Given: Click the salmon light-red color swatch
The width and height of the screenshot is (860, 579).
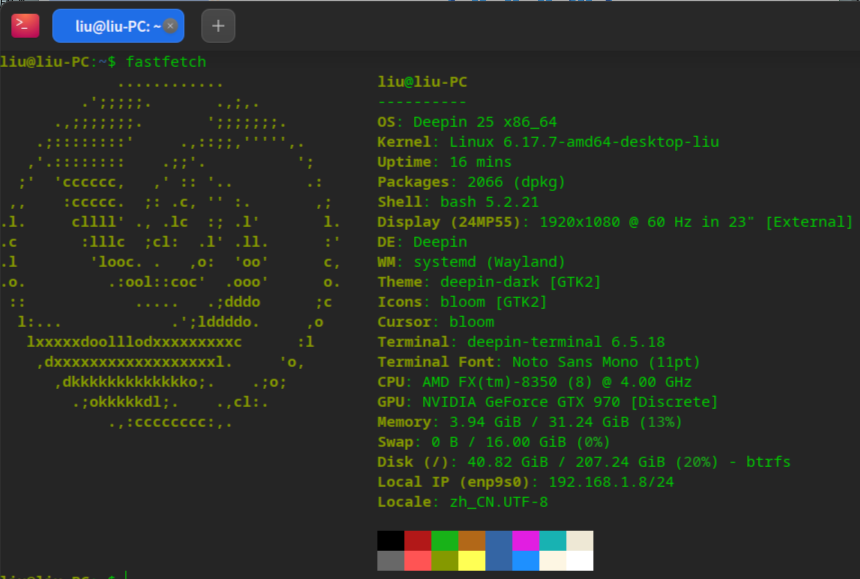Looking at the screenshot, I should tap(418, 560).
